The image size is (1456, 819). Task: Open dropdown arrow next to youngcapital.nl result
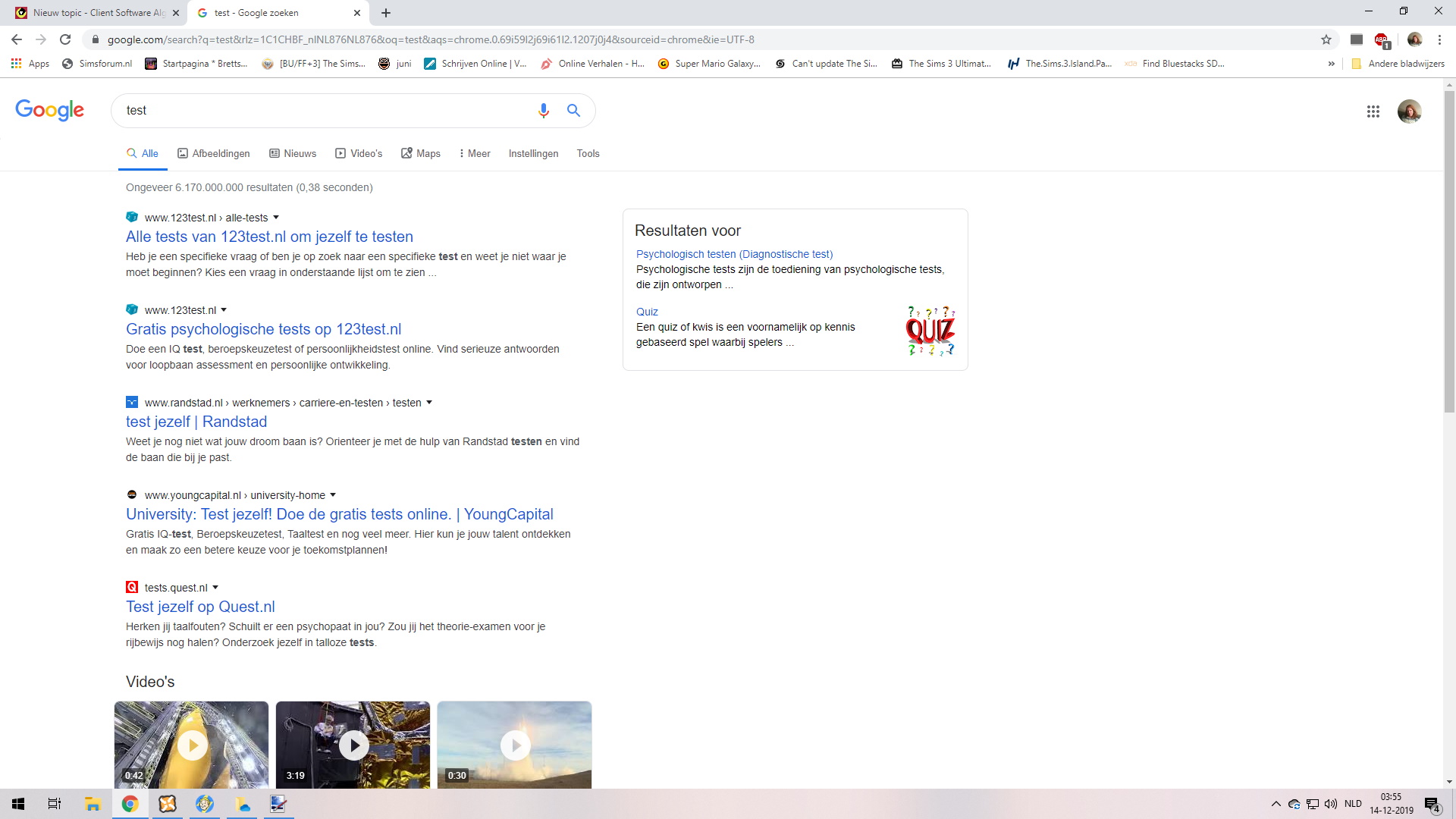click(333, 495)
